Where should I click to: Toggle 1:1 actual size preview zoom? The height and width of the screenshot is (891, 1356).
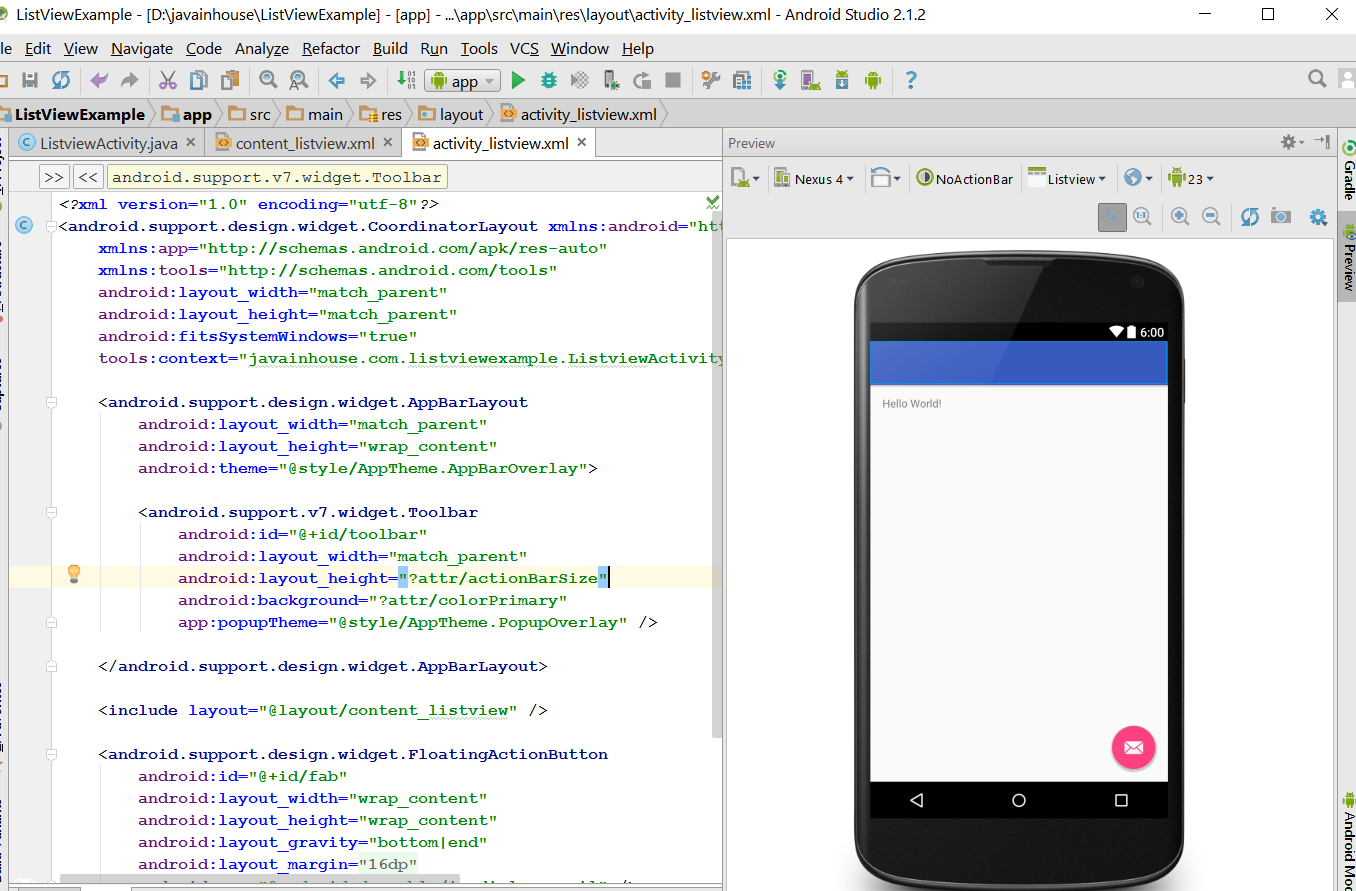click(x=1142, y=217)
